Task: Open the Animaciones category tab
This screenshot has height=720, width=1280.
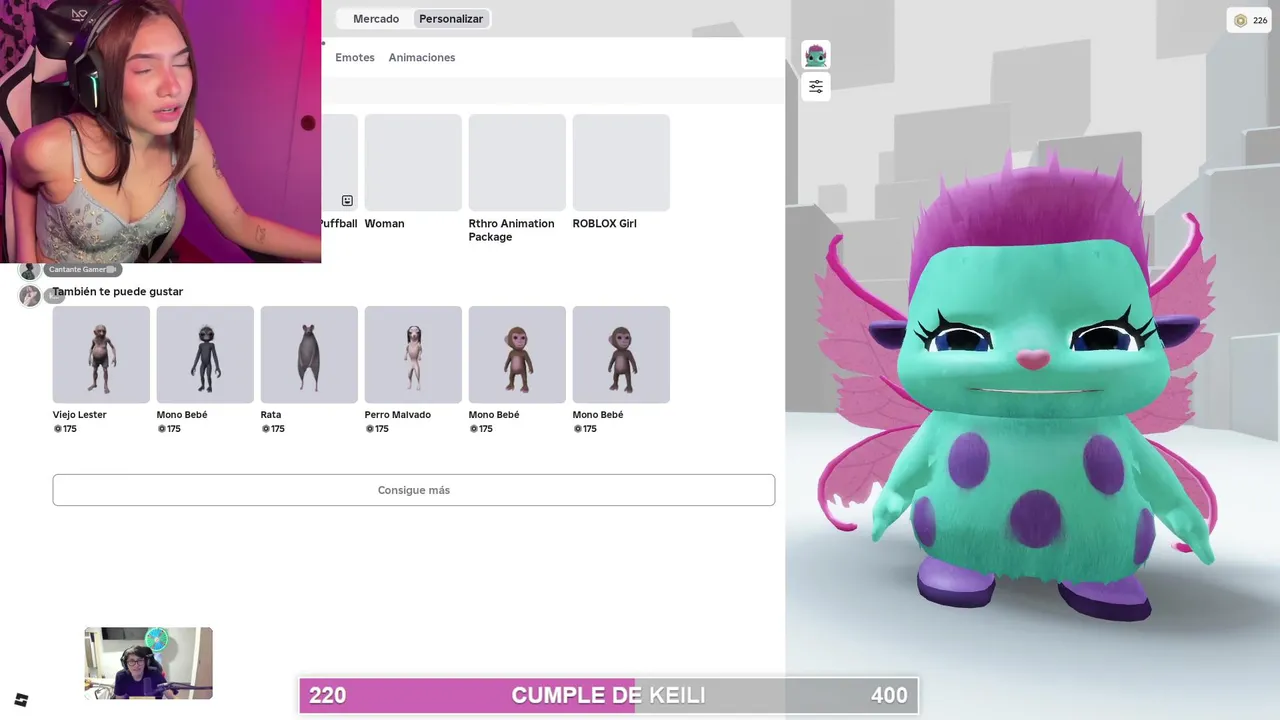Action: click(422, 58)
